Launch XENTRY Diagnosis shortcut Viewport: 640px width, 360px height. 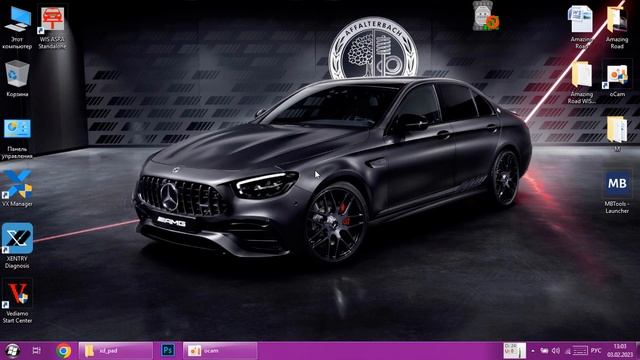pyautogui.click(x=17, y=246)
